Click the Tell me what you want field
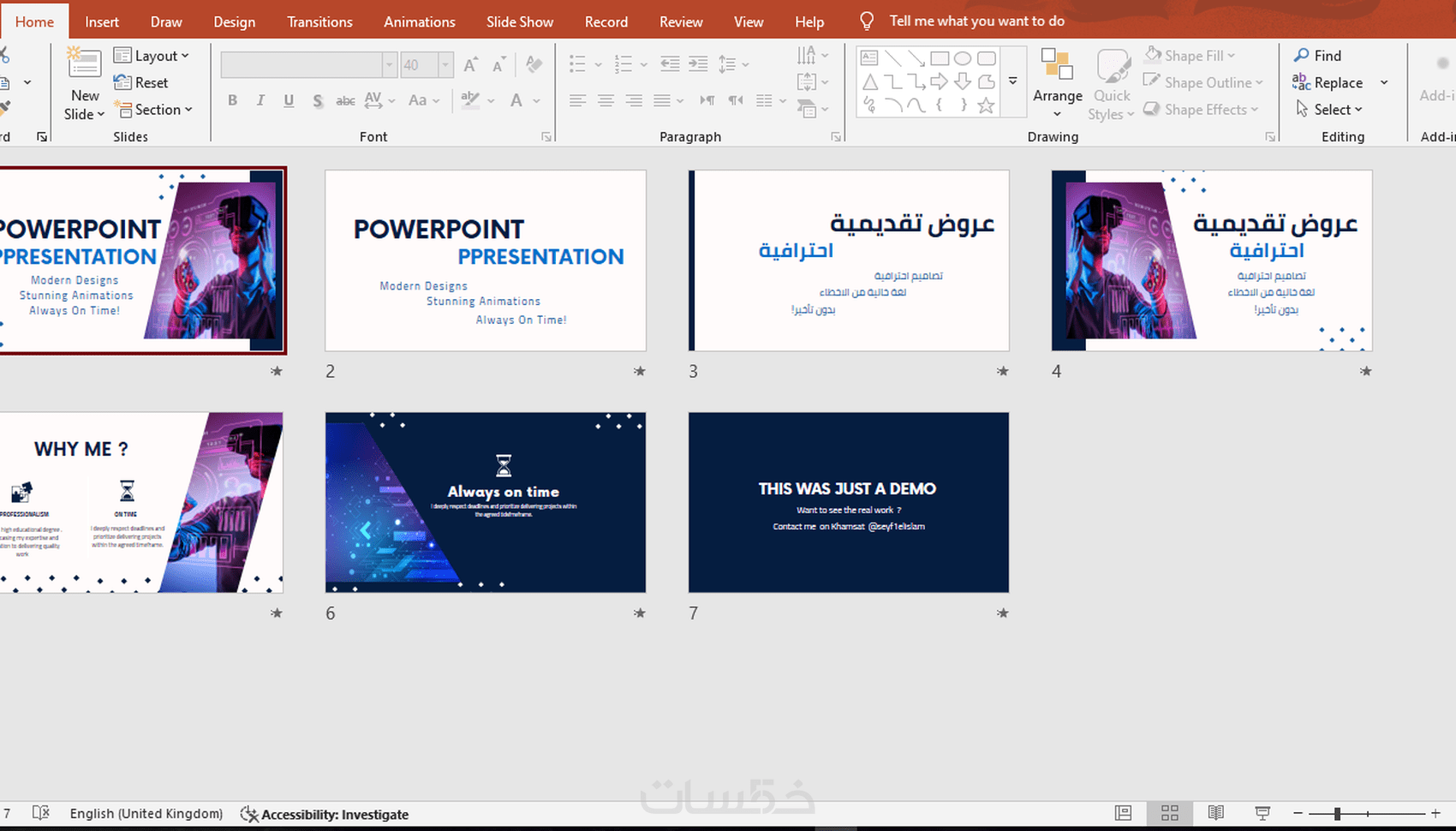 (976, 21)
